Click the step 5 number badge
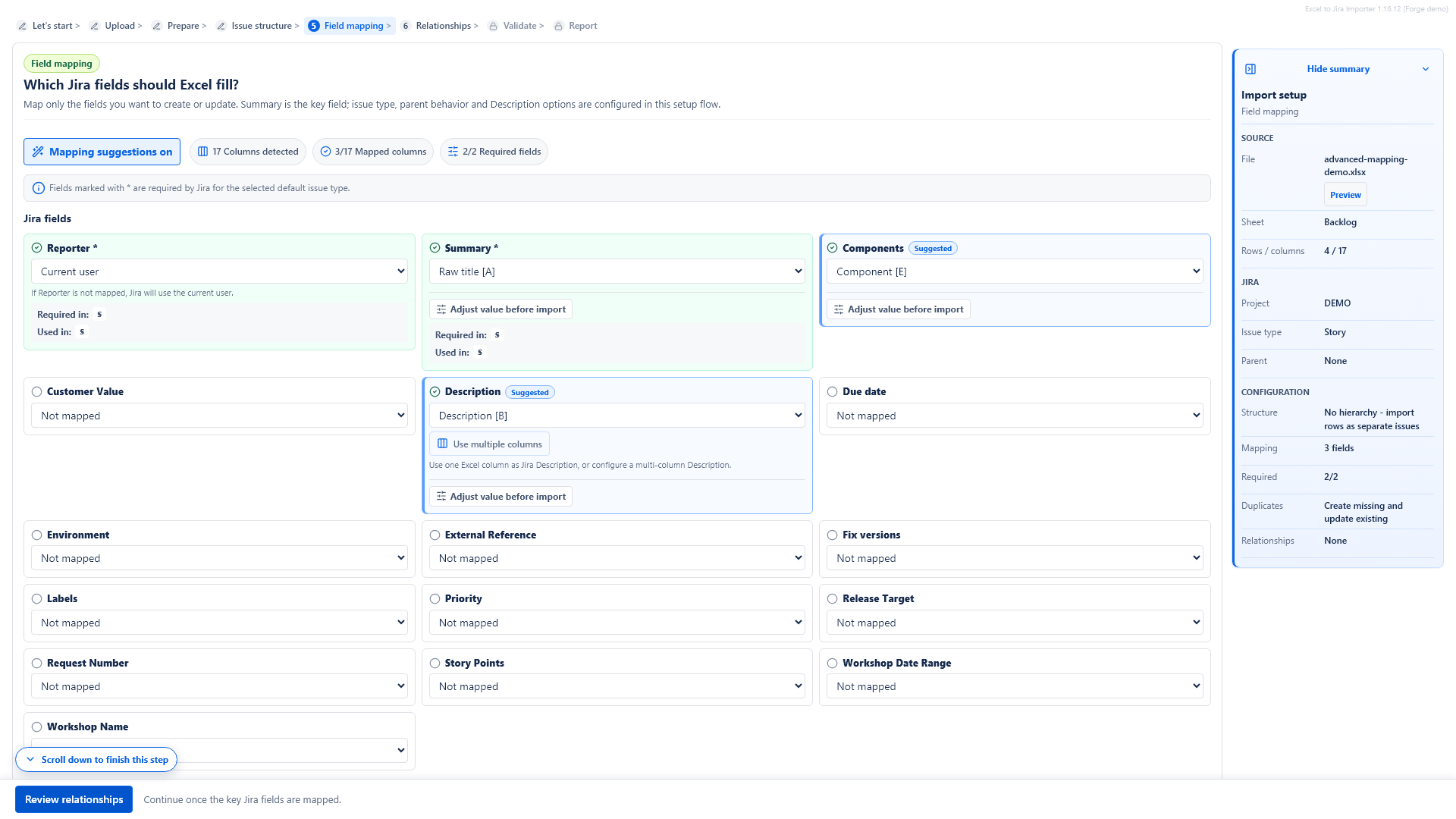 pos(314,26)
